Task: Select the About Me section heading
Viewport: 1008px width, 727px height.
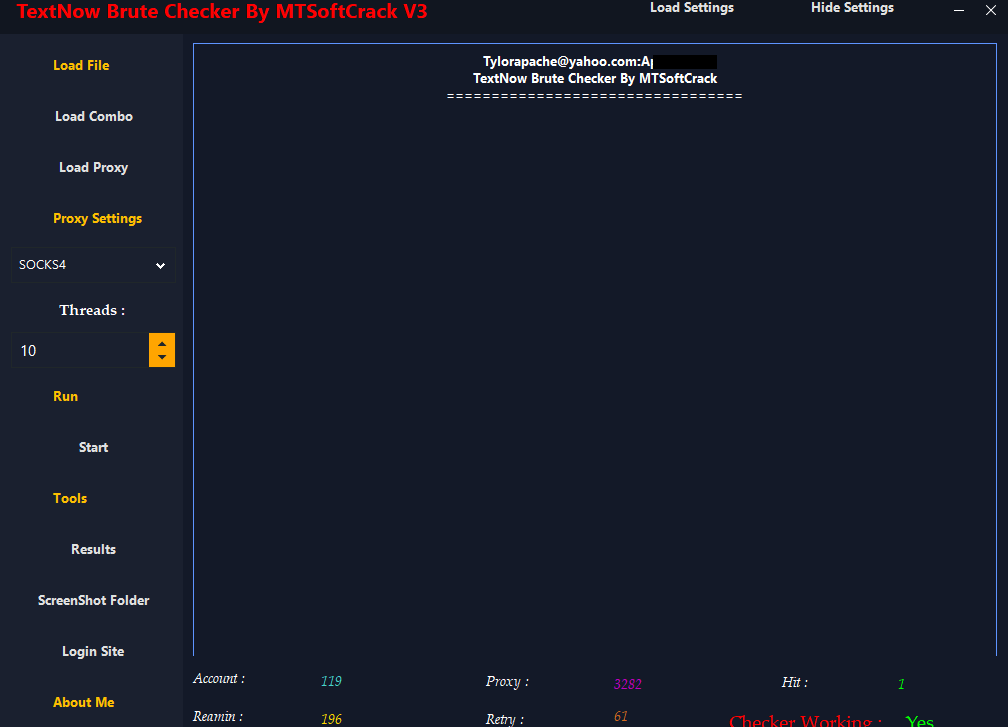Action: click(84, 703)
